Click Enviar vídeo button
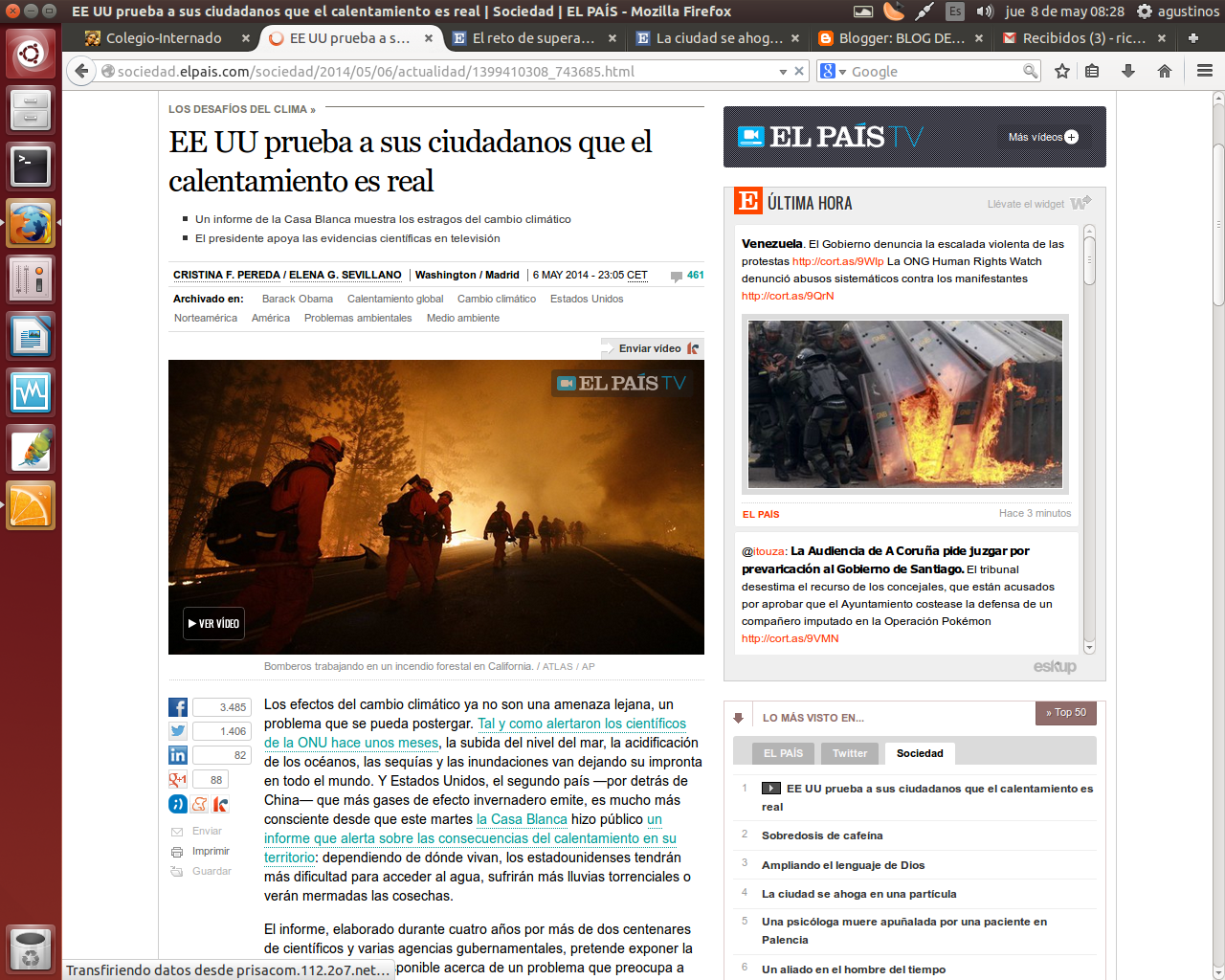Viewport: 1225px width, 980px height. 652,348
